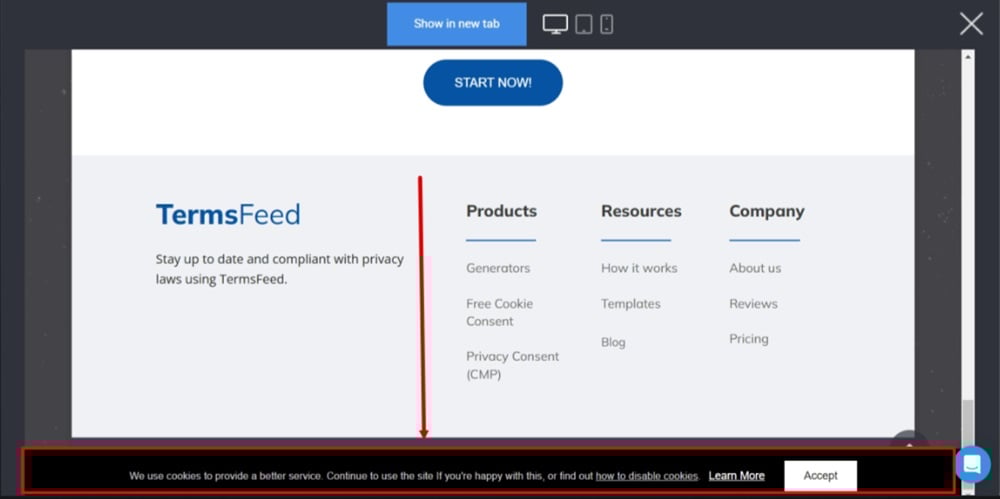Screen dimensions: 1000x499
Task: Open Templates footer link
Action: click(x=631, y=304)
